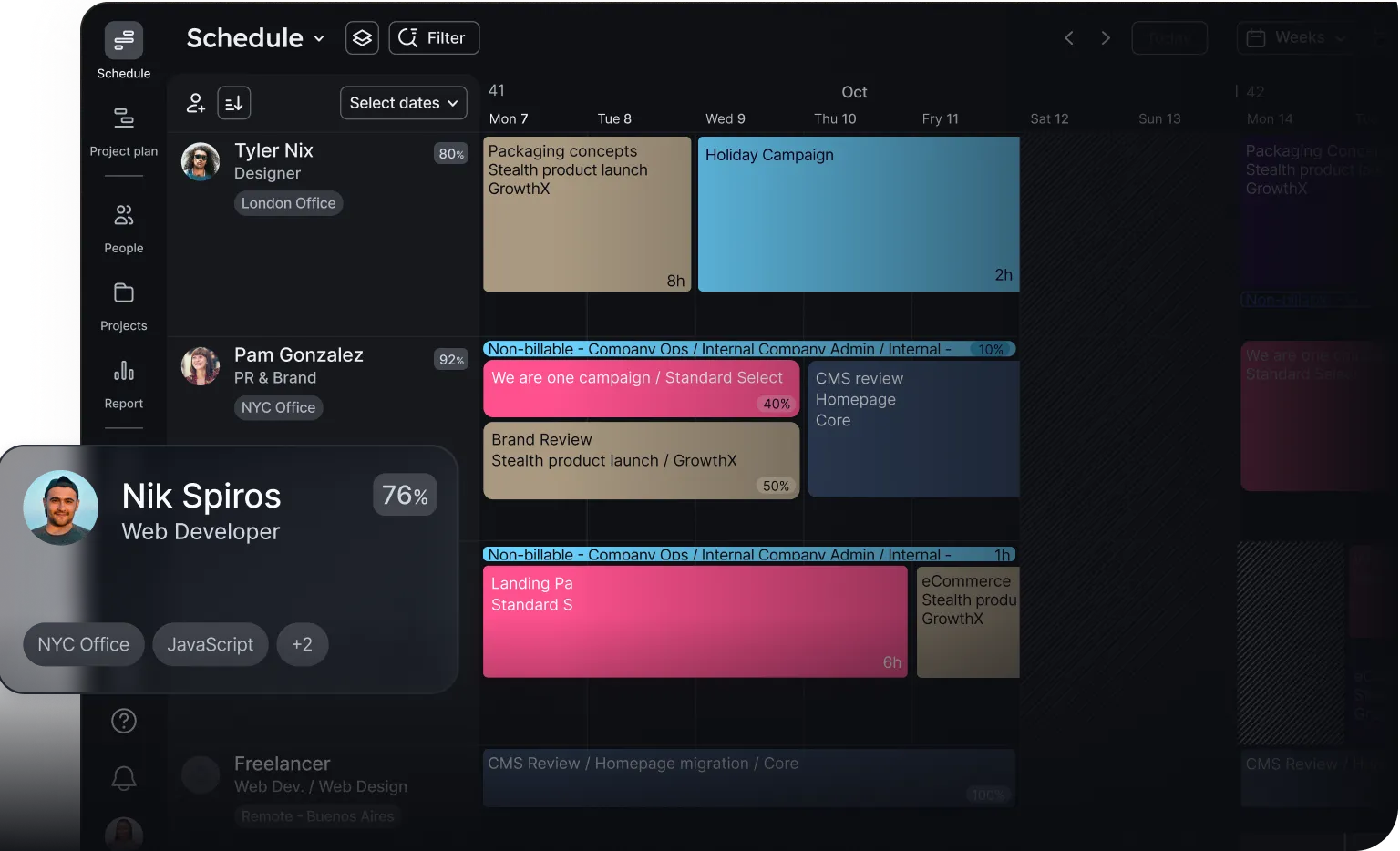Screen dimensions: 1400x851
Task: Select the Schedule icon in the sidebar
Action: click(x=123, y=39)
